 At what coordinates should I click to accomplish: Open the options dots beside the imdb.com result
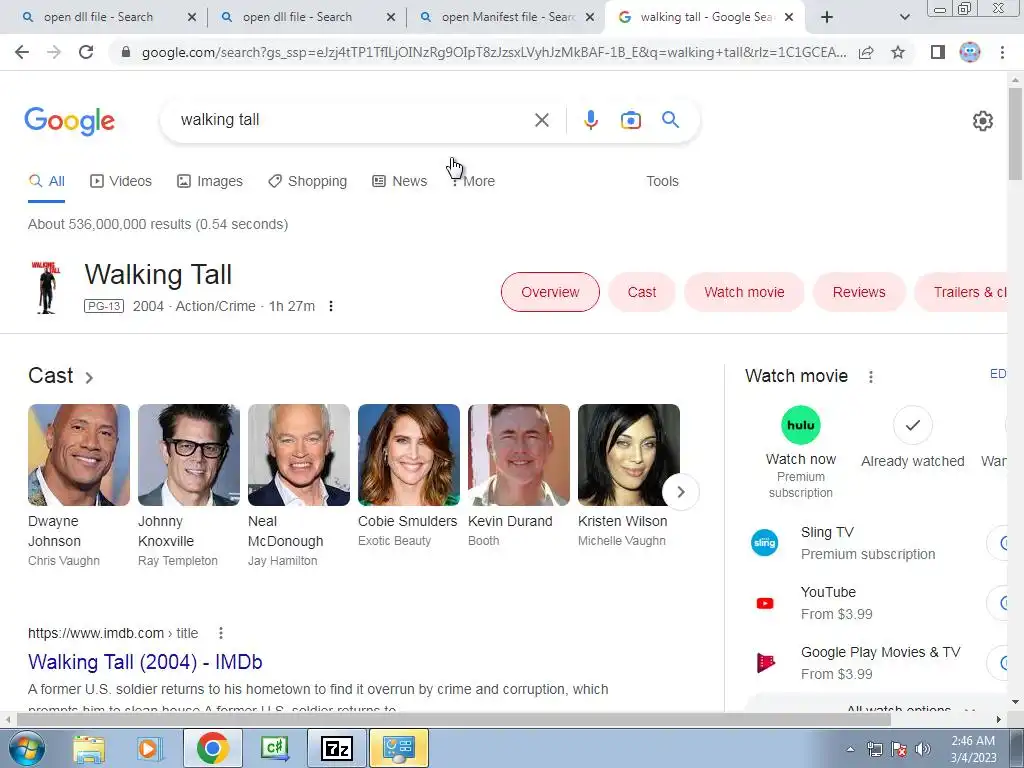221,633
